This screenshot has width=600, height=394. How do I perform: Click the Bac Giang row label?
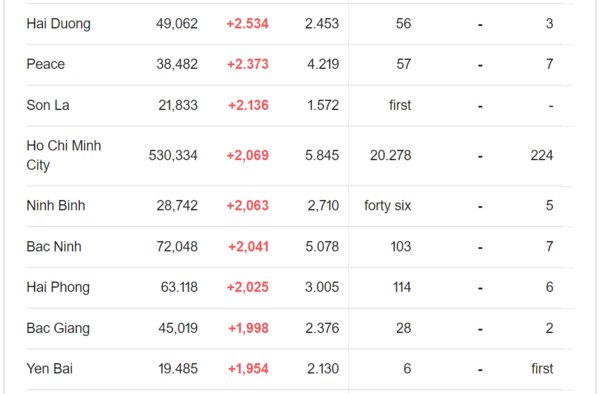coord(58,328)
